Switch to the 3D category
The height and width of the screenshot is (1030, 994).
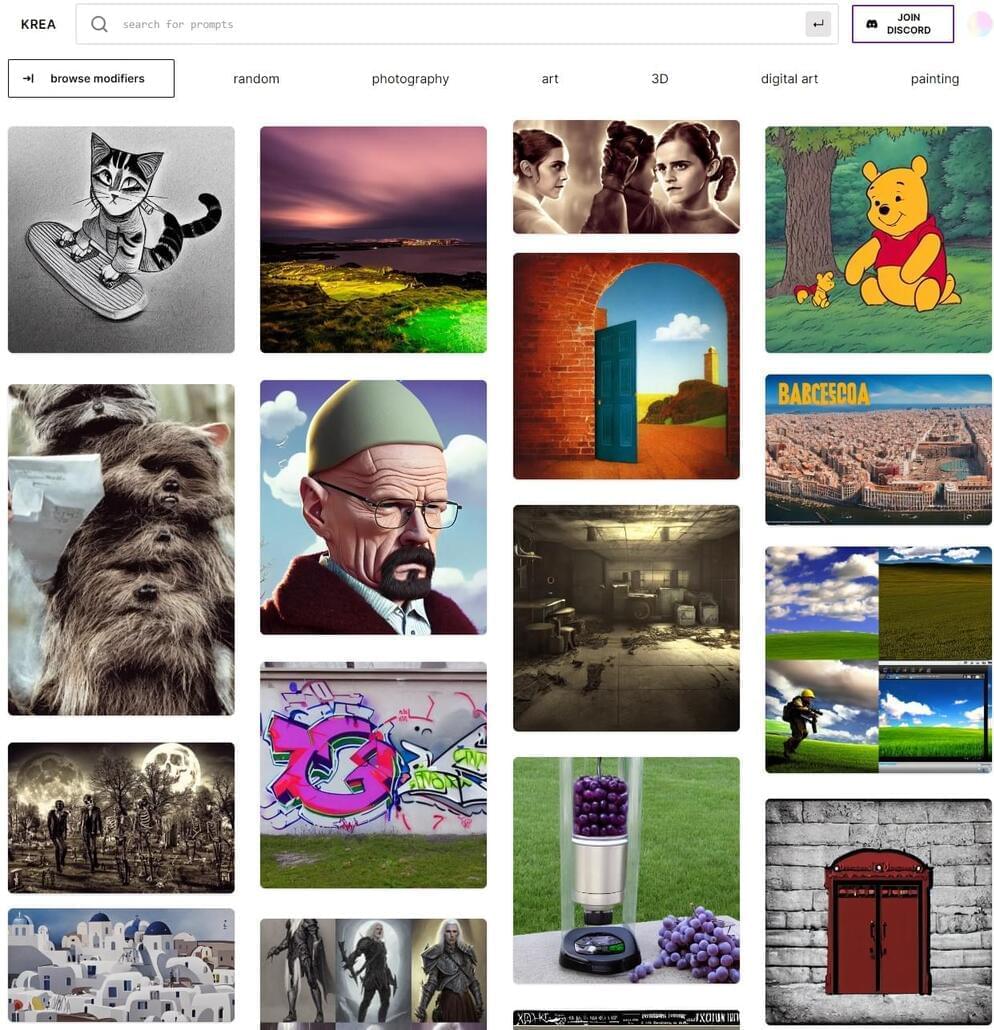[660, 79]
